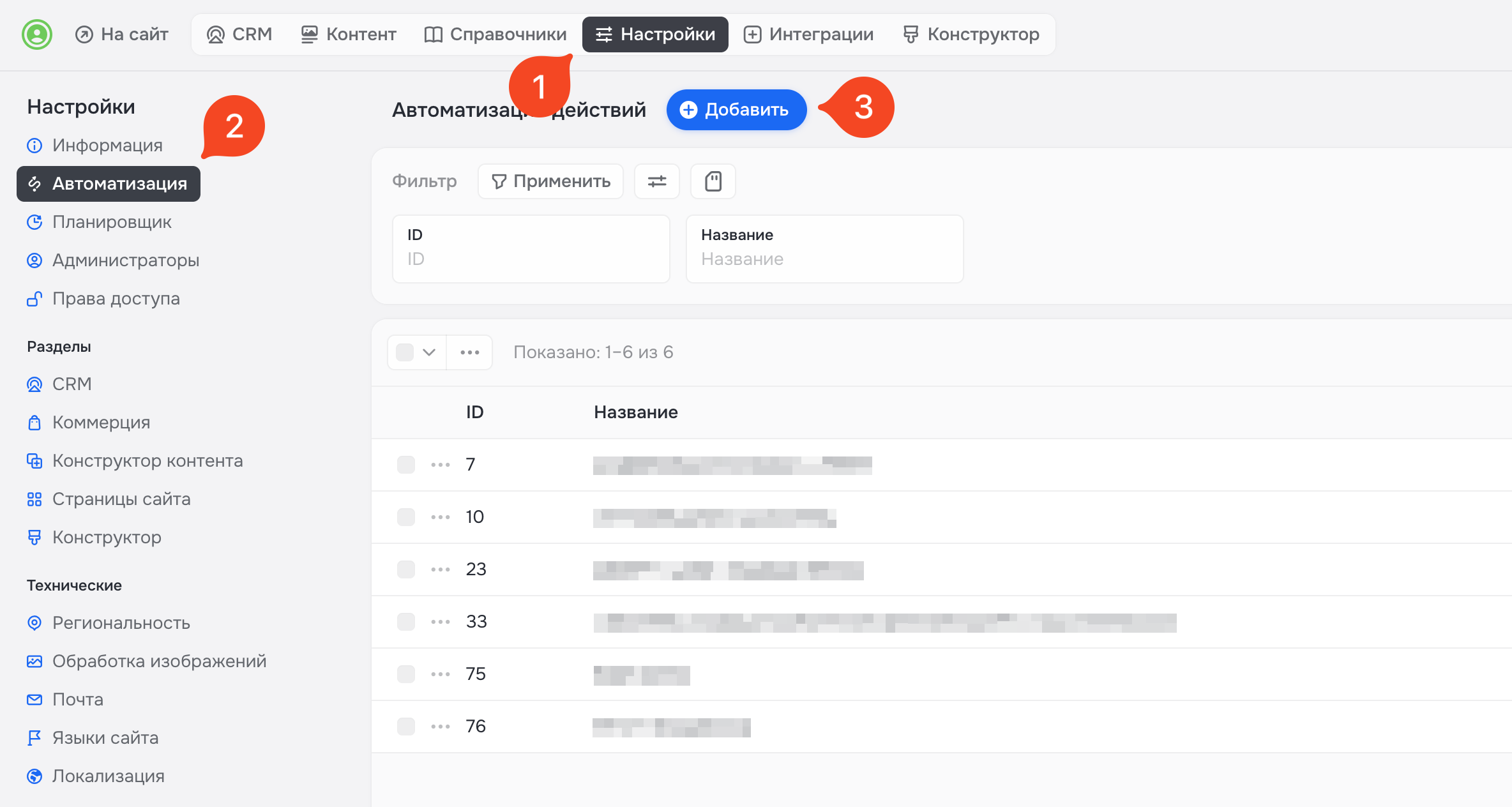Sort by Название column header

point(636,412)
